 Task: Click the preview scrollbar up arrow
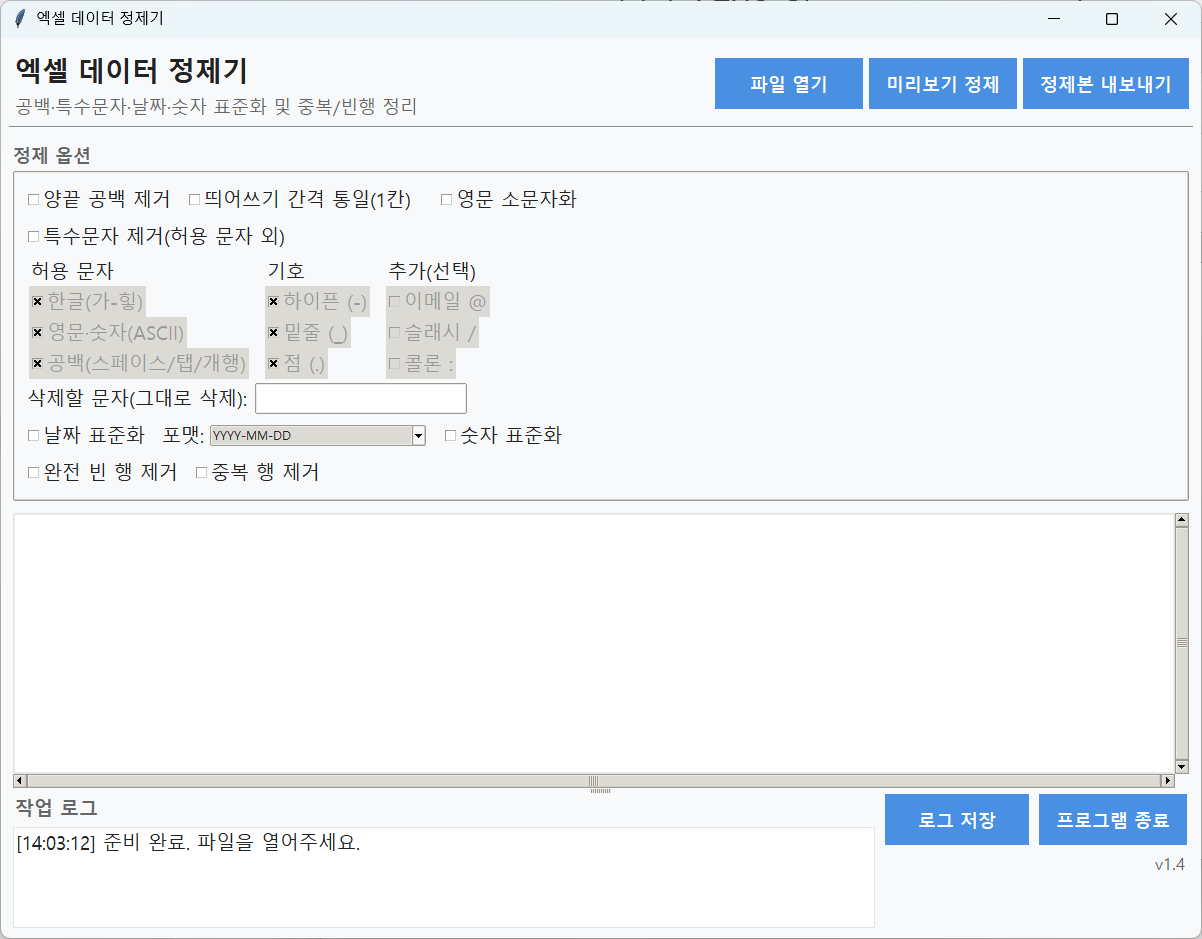click(x=1181, y=520)
